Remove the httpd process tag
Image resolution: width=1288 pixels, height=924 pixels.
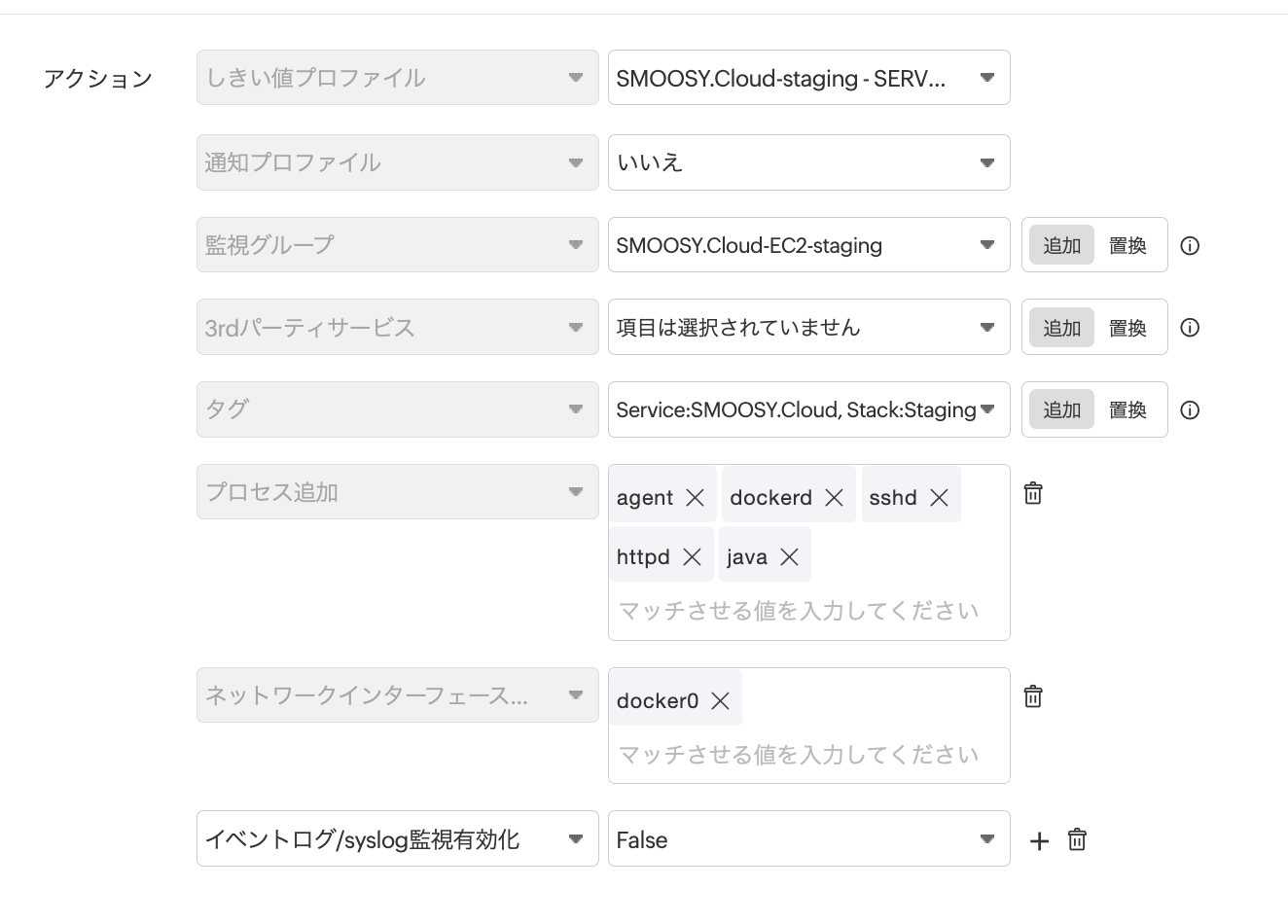[692, 557]
